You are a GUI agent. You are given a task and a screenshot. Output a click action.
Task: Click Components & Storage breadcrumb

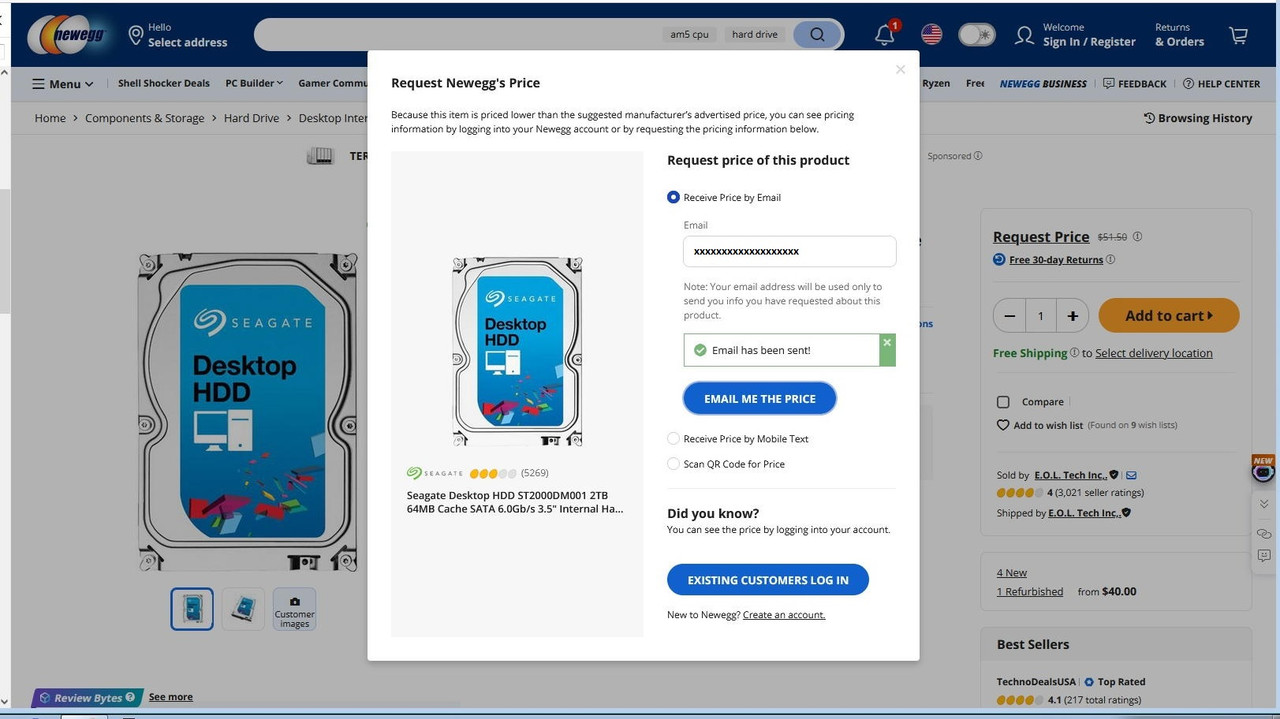(x=145, y=118)
